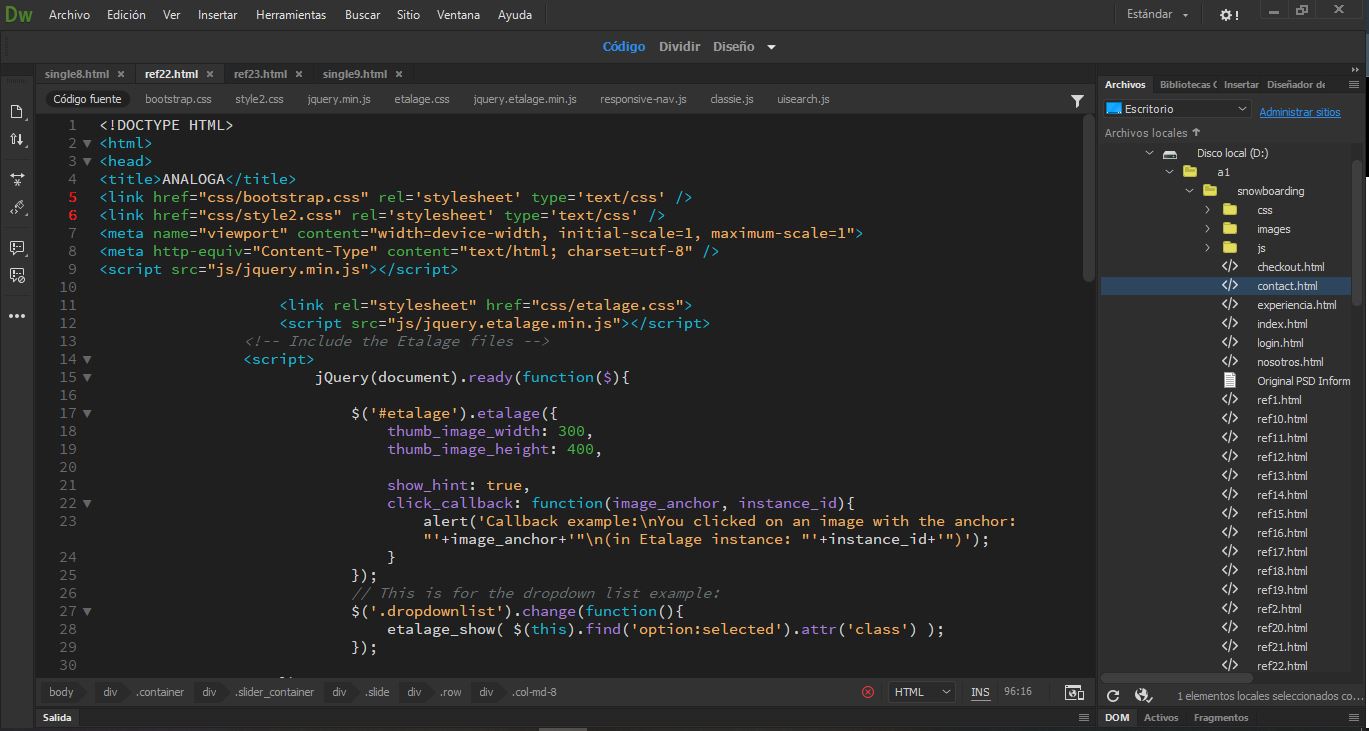Click the Format Source Code icon
Image resolution: width=1369 pixels, height=731 pixels.
point(17,208)
